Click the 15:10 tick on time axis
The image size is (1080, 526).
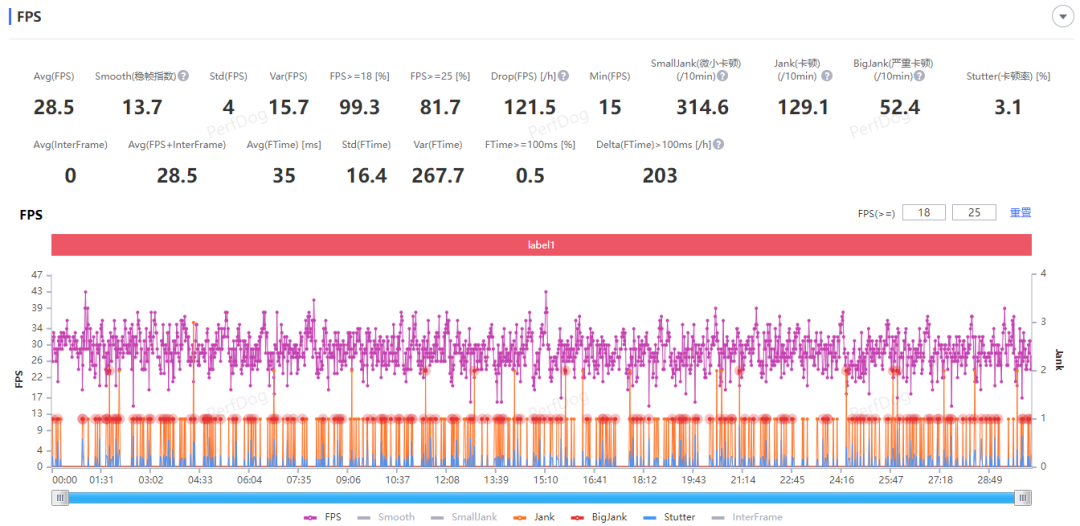546,479
